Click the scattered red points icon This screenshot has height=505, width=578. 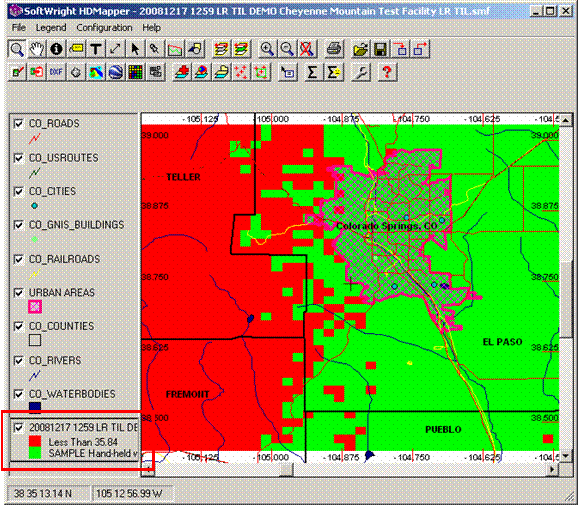point(241,72)
